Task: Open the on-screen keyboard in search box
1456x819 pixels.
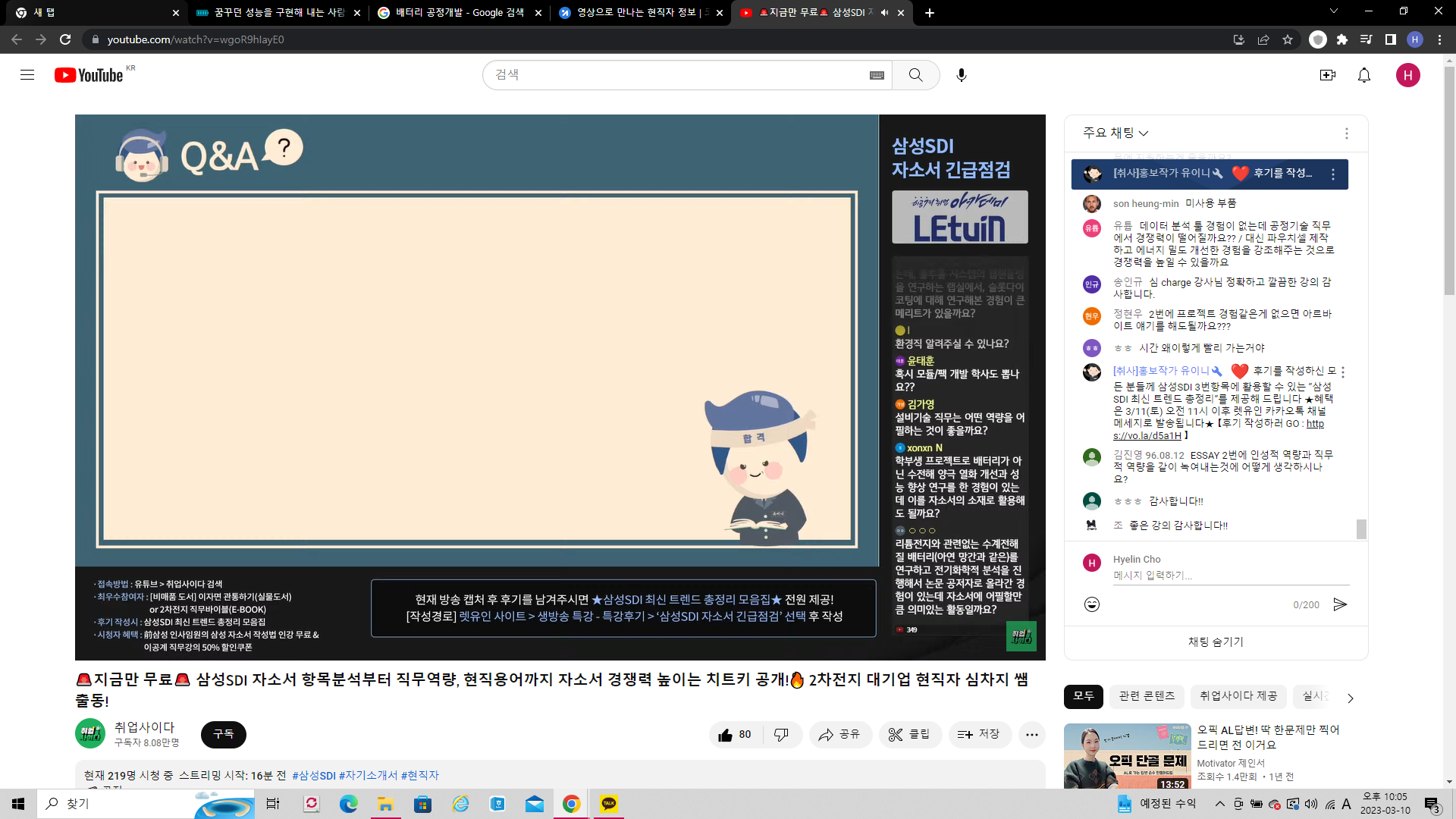Action: (877, 75)
